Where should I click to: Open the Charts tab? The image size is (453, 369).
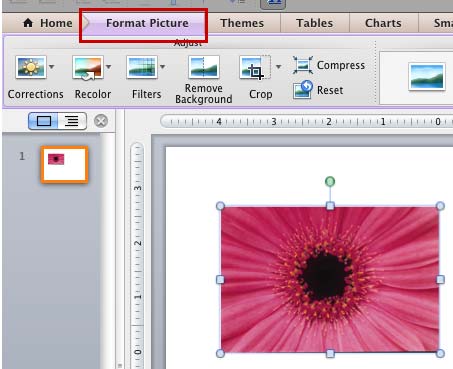(383, 23)
